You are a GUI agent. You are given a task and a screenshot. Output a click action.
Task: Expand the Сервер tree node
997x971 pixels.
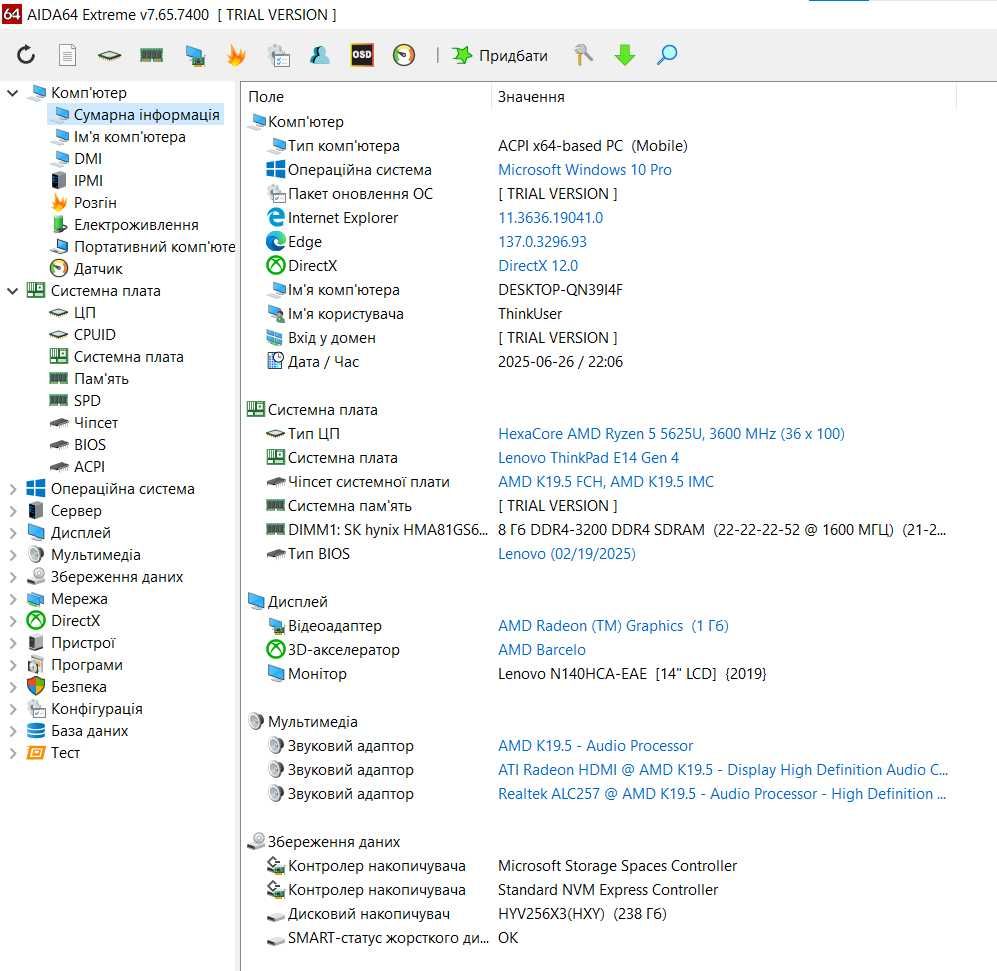pos(13,511)
